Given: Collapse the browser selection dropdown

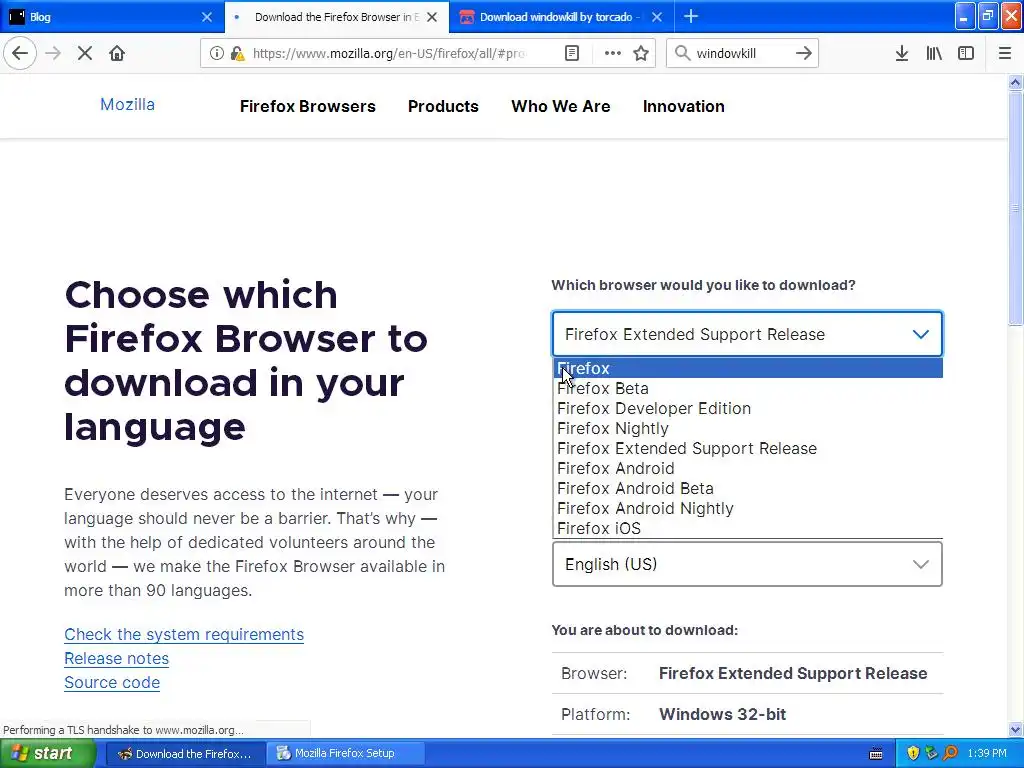Looking at the screenshot, I should tap(747, 334).
